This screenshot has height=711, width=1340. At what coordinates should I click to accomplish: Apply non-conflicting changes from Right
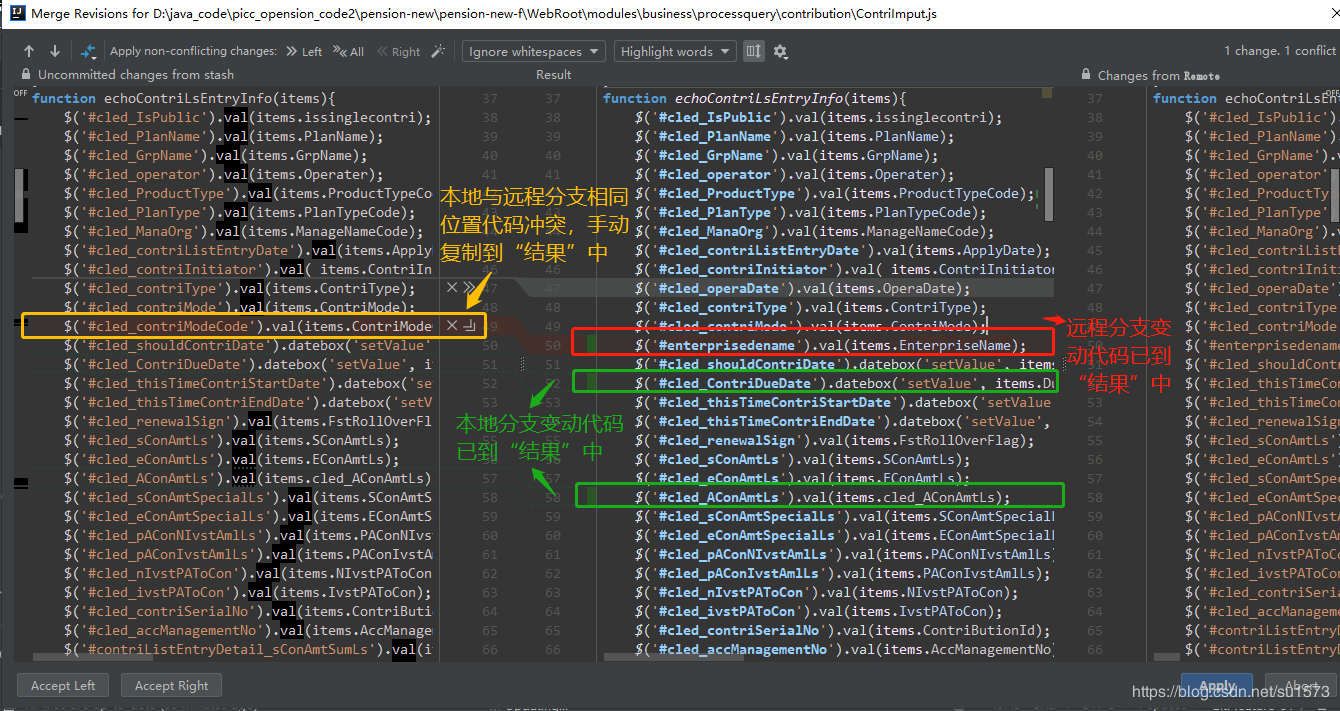[x=398, y=52]
